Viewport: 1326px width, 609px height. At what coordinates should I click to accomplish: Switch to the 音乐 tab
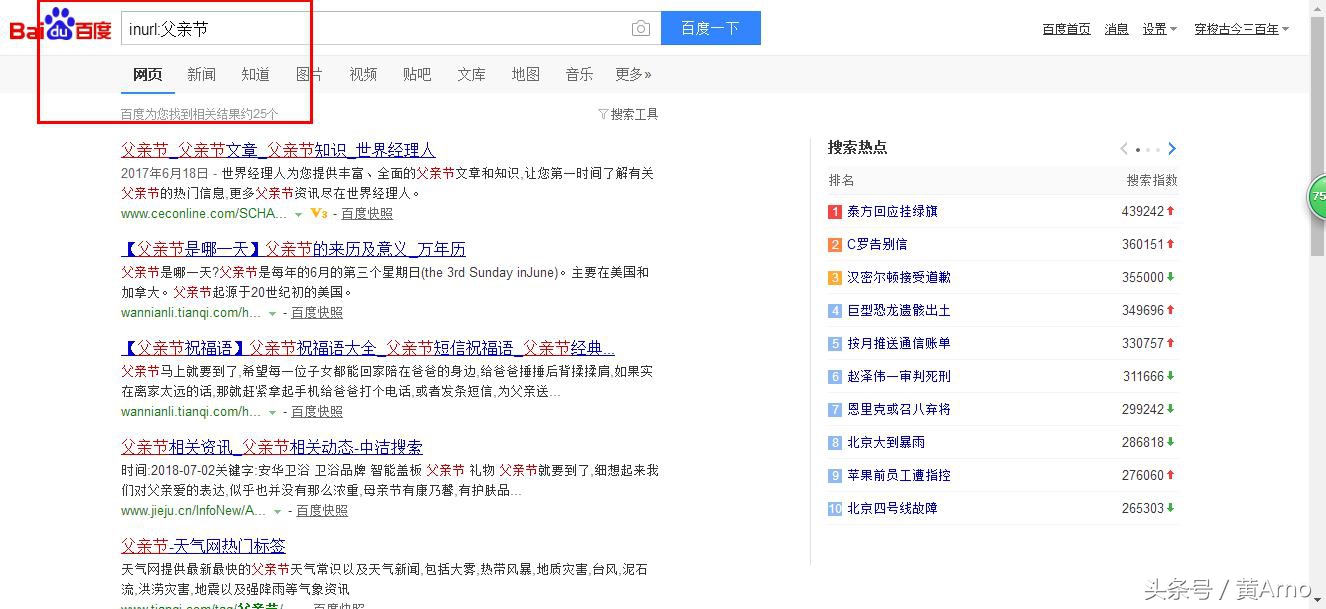coord(579,74)
